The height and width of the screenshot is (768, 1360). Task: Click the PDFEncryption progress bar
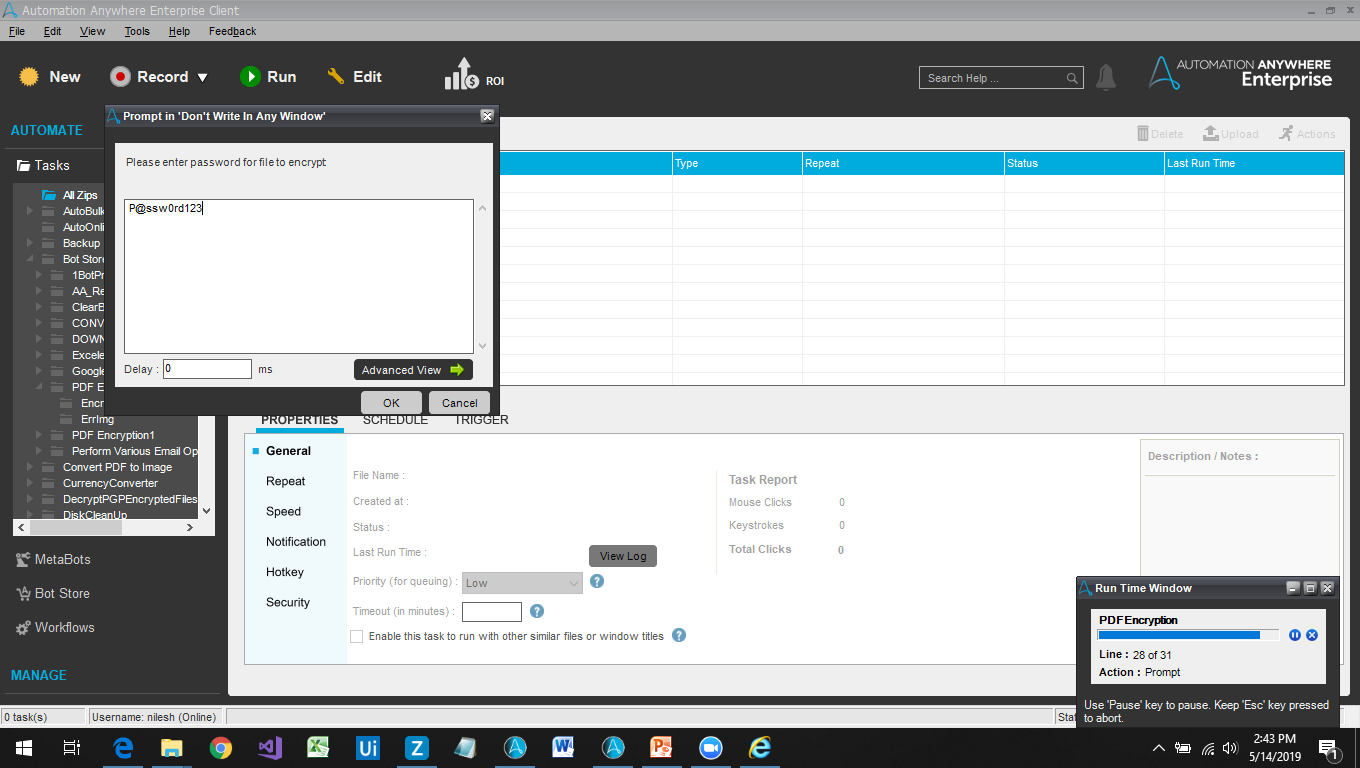click(1188, 635)
